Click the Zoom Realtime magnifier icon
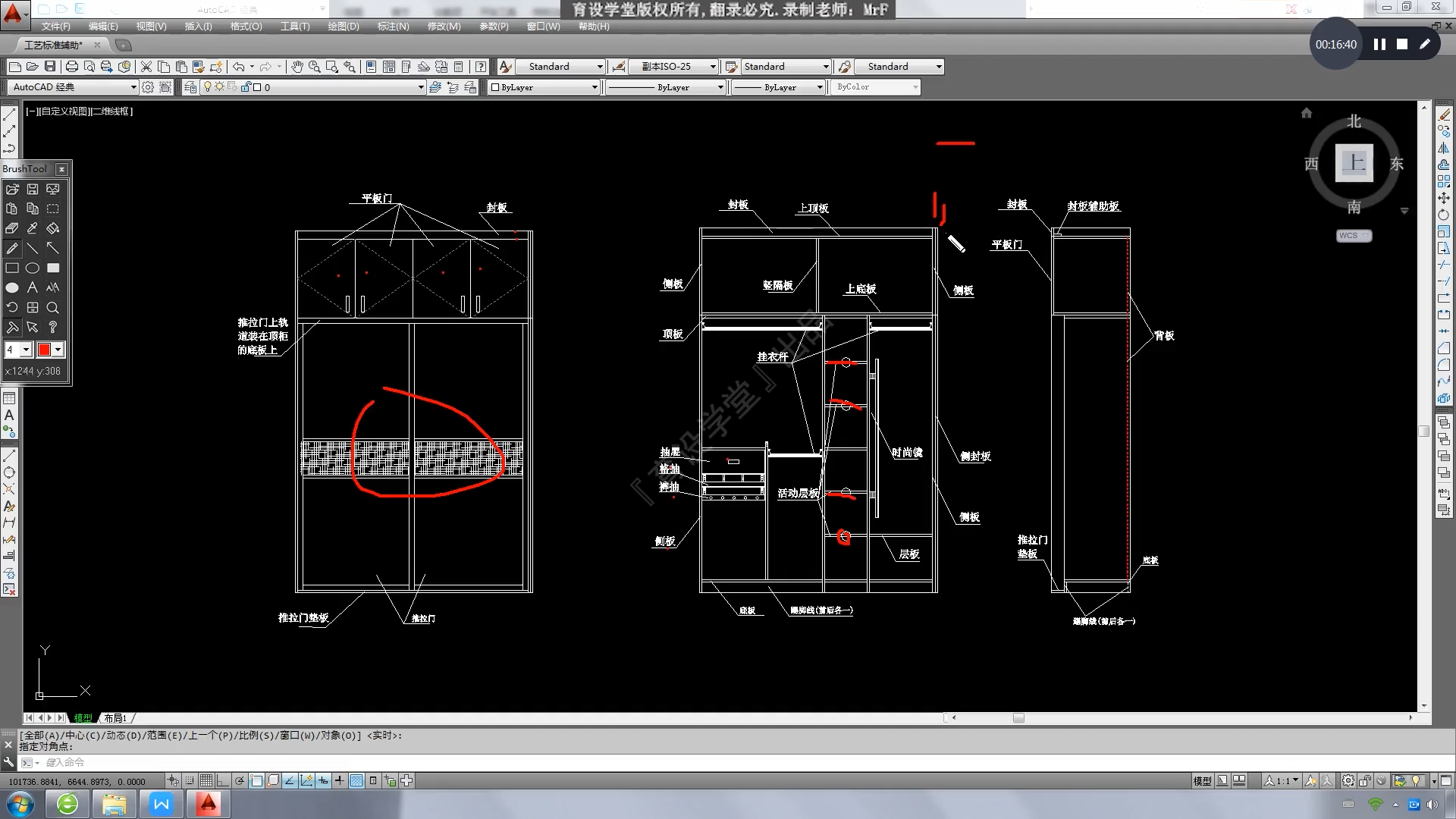 pyautogui.click(x=314, y=67)
